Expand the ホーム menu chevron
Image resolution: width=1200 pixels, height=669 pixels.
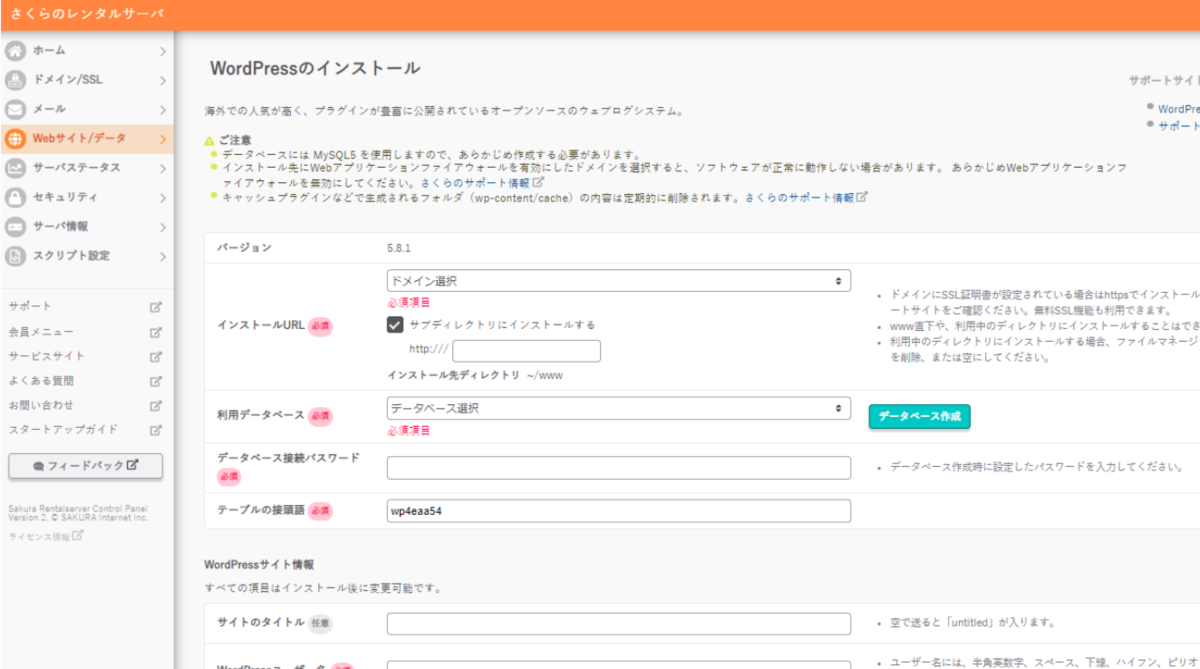click(162, 50)
